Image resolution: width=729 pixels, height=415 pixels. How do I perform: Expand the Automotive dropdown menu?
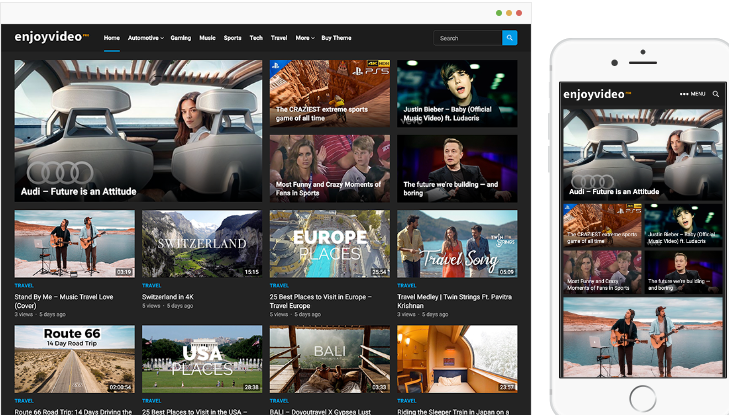click(146, 38)
